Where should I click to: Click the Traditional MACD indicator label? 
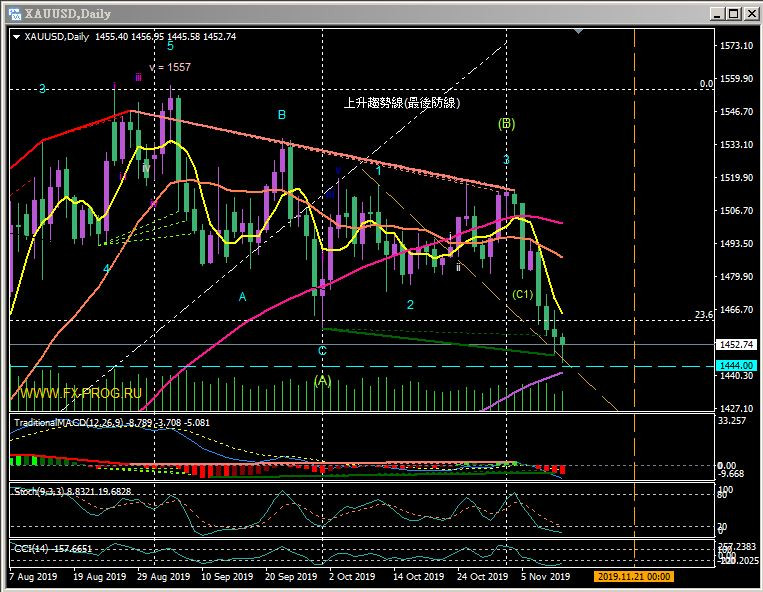pos(60,424)
